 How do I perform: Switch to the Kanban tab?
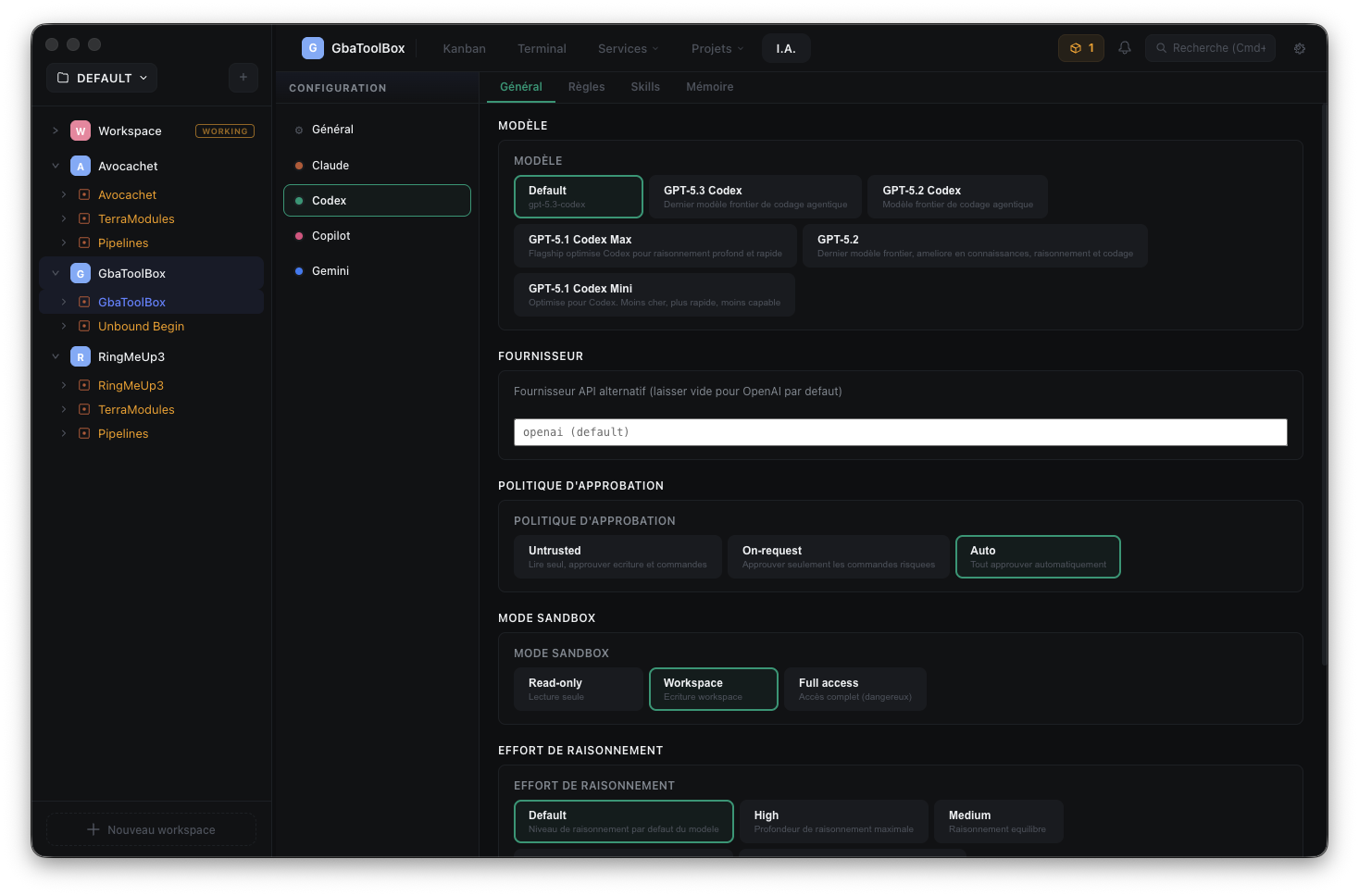(465, 49)
